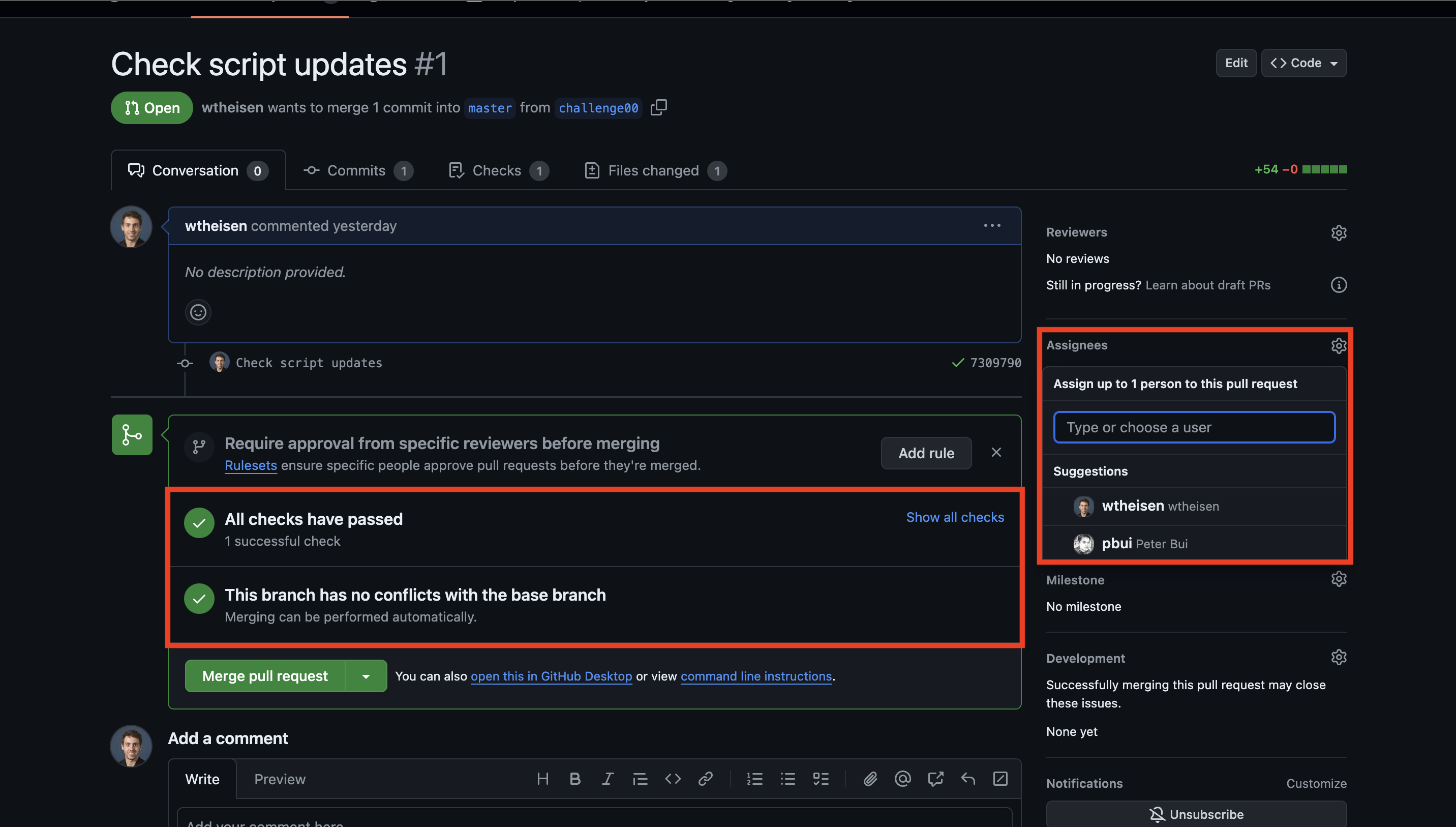Dismiss the require approval rule banner
1456x827 pixels.
coord(996,452)
